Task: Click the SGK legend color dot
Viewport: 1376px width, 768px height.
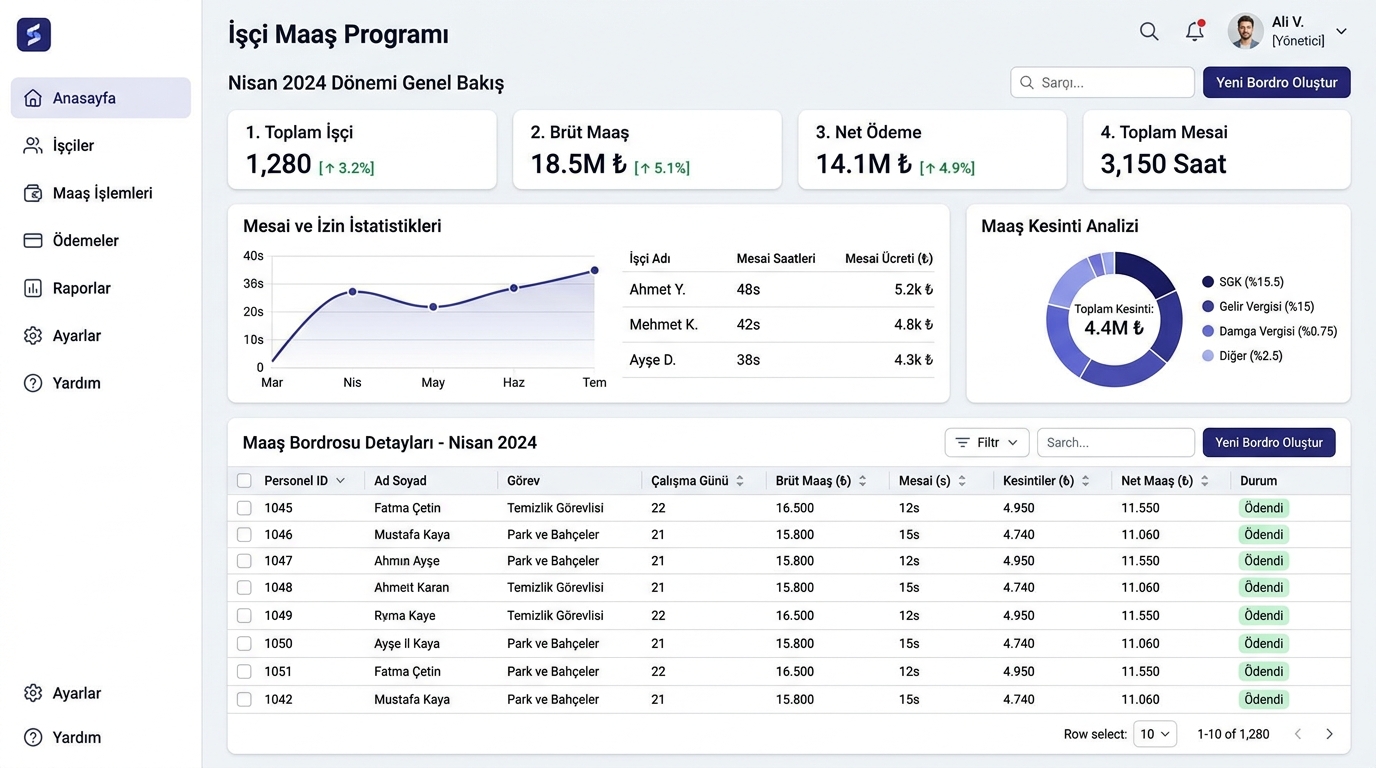Action: point(1208,282)
